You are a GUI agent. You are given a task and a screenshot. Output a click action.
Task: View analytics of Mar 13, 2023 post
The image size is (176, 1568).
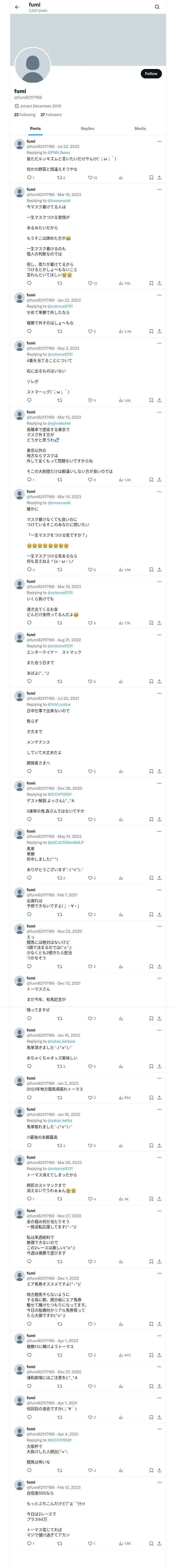click(x=122, y=480)
